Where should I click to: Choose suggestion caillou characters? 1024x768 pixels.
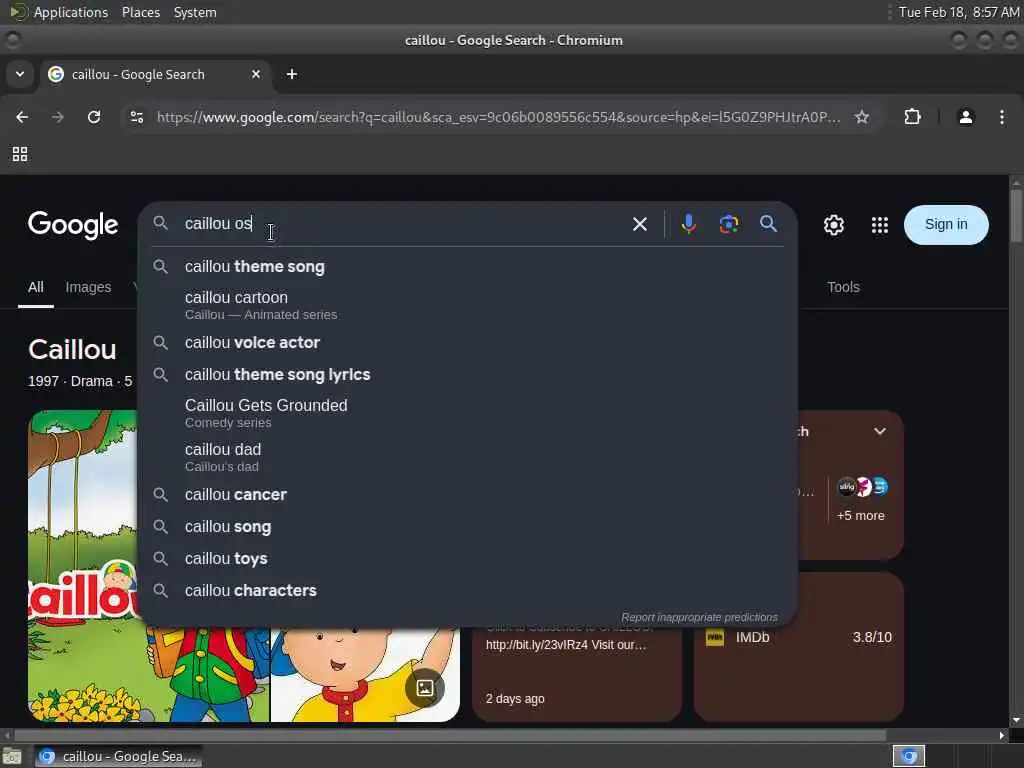point(468,590)
